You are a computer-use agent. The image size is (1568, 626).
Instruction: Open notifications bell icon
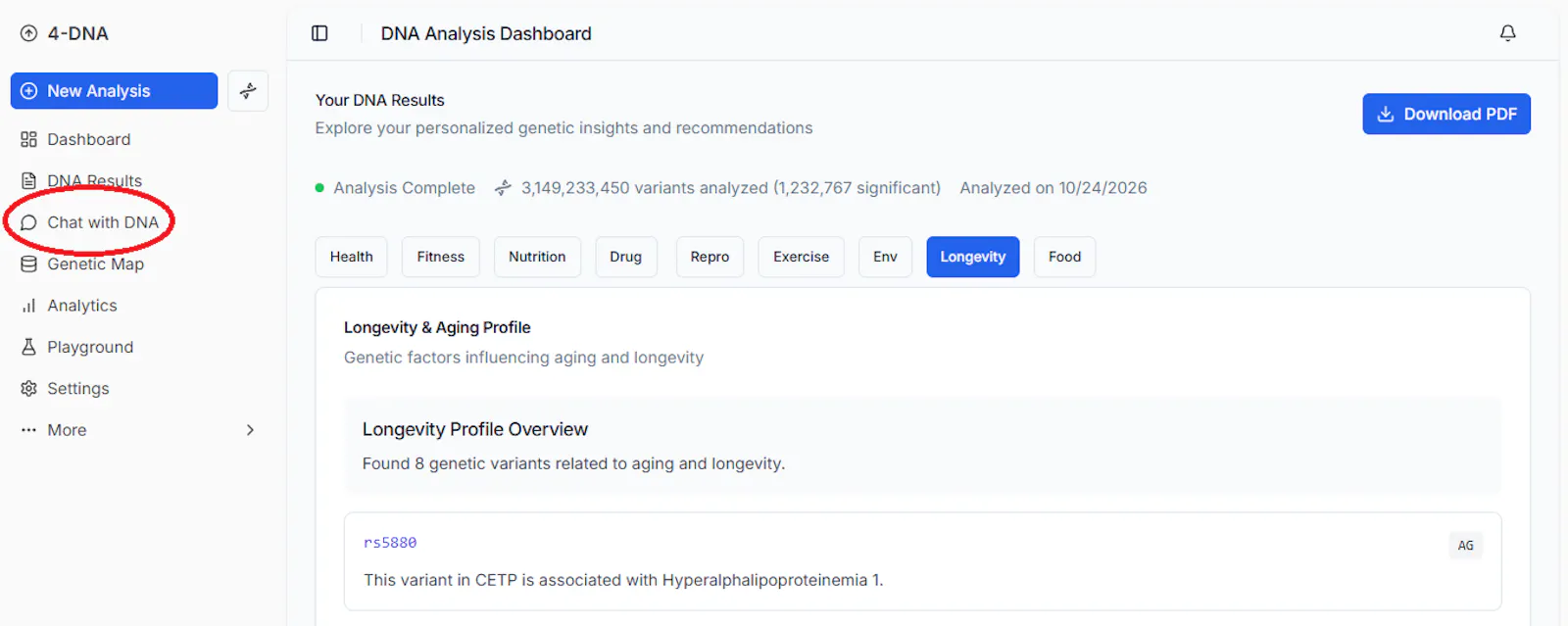point(1508,33)
